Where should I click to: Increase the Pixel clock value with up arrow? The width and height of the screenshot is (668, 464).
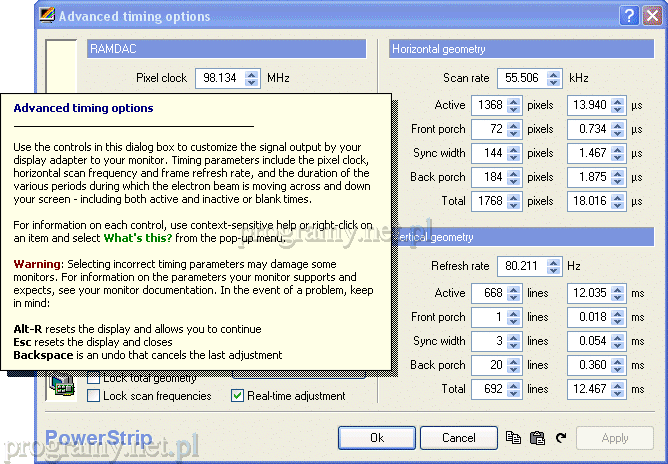(x=253, y=74)
